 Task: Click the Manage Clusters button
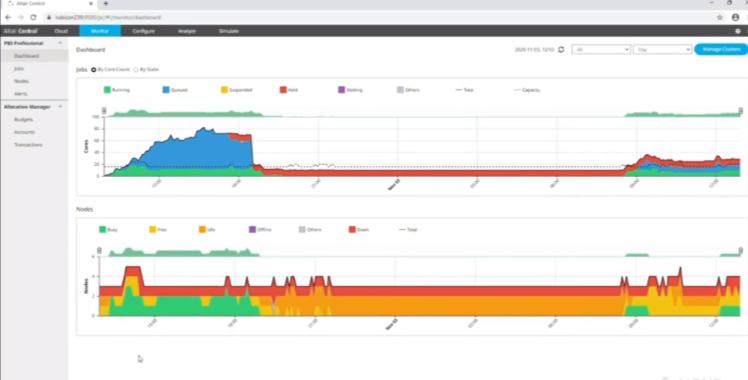click(721, 49)
